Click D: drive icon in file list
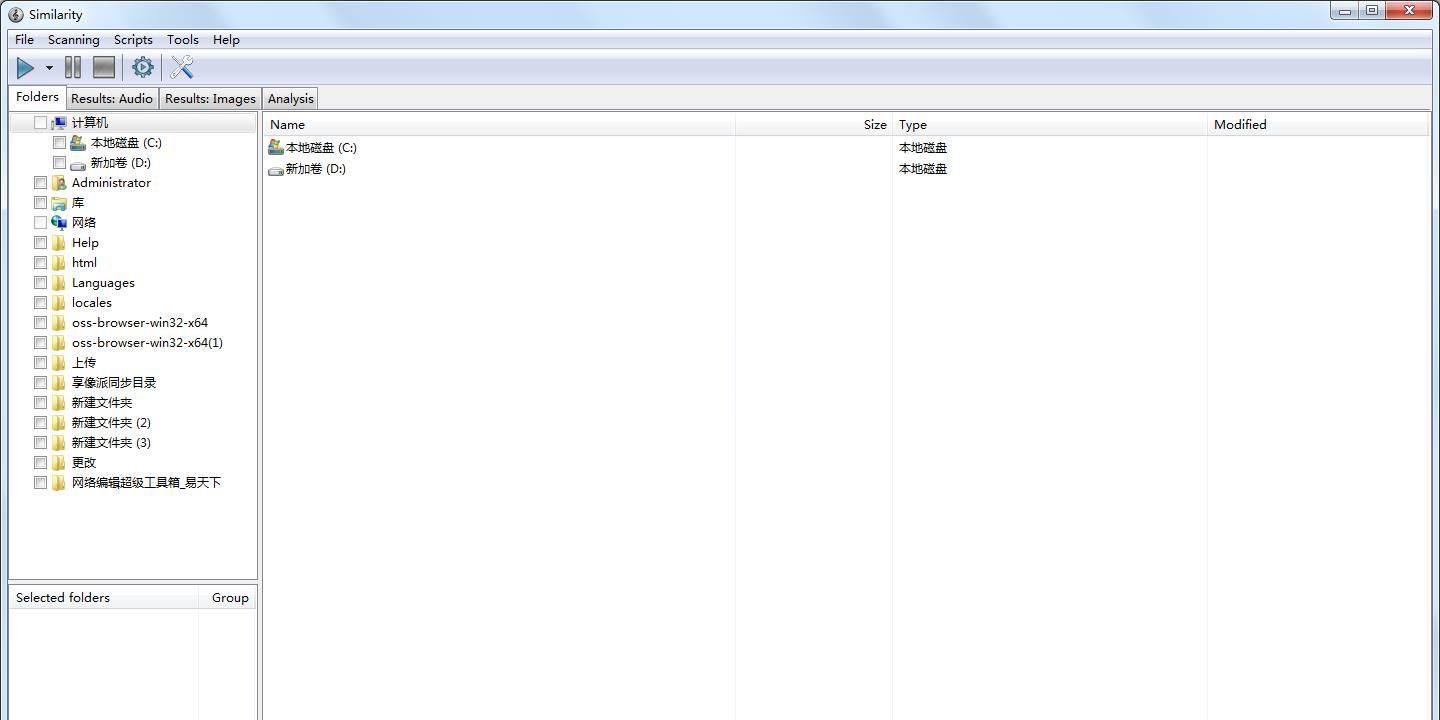Image resolution: width=1440 pixels, height=720 pixels. 276,170
